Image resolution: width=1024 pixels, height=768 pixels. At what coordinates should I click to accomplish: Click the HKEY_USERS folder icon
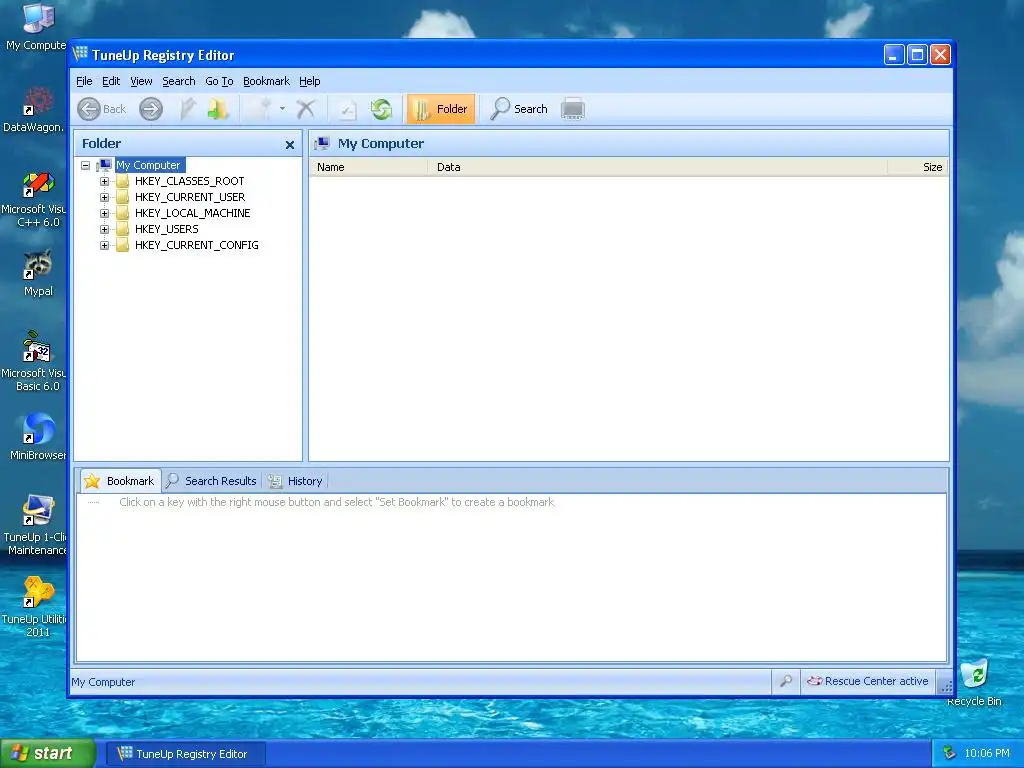(x=122, y=229)
